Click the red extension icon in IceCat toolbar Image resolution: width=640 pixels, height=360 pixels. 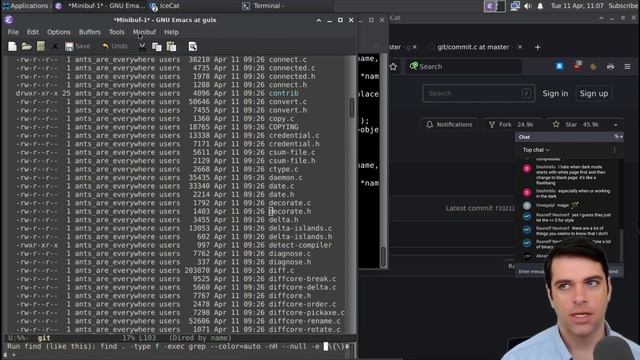[x=577, y=66]
